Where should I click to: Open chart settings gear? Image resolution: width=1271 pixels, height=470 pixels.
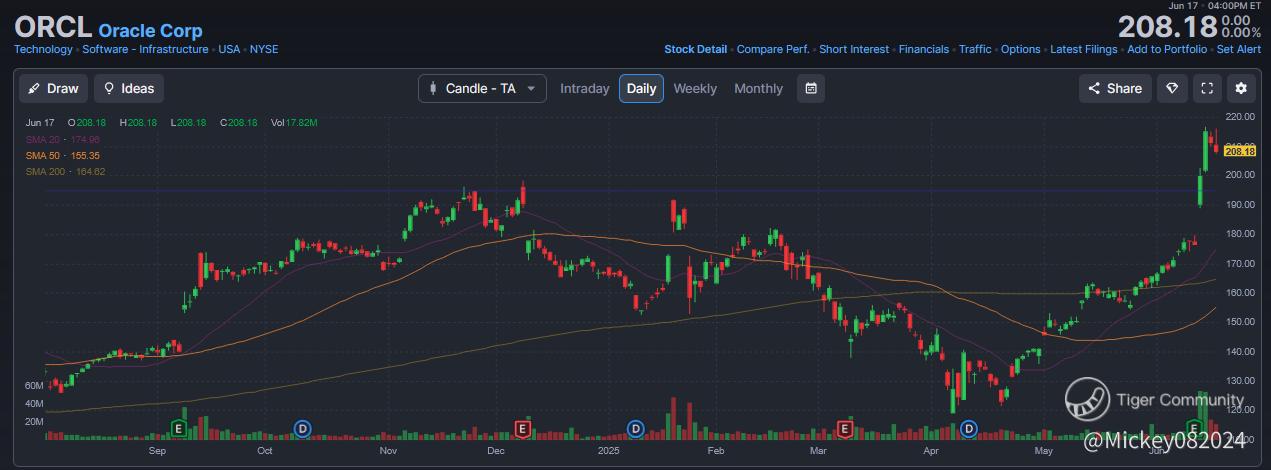(1241, 88)
